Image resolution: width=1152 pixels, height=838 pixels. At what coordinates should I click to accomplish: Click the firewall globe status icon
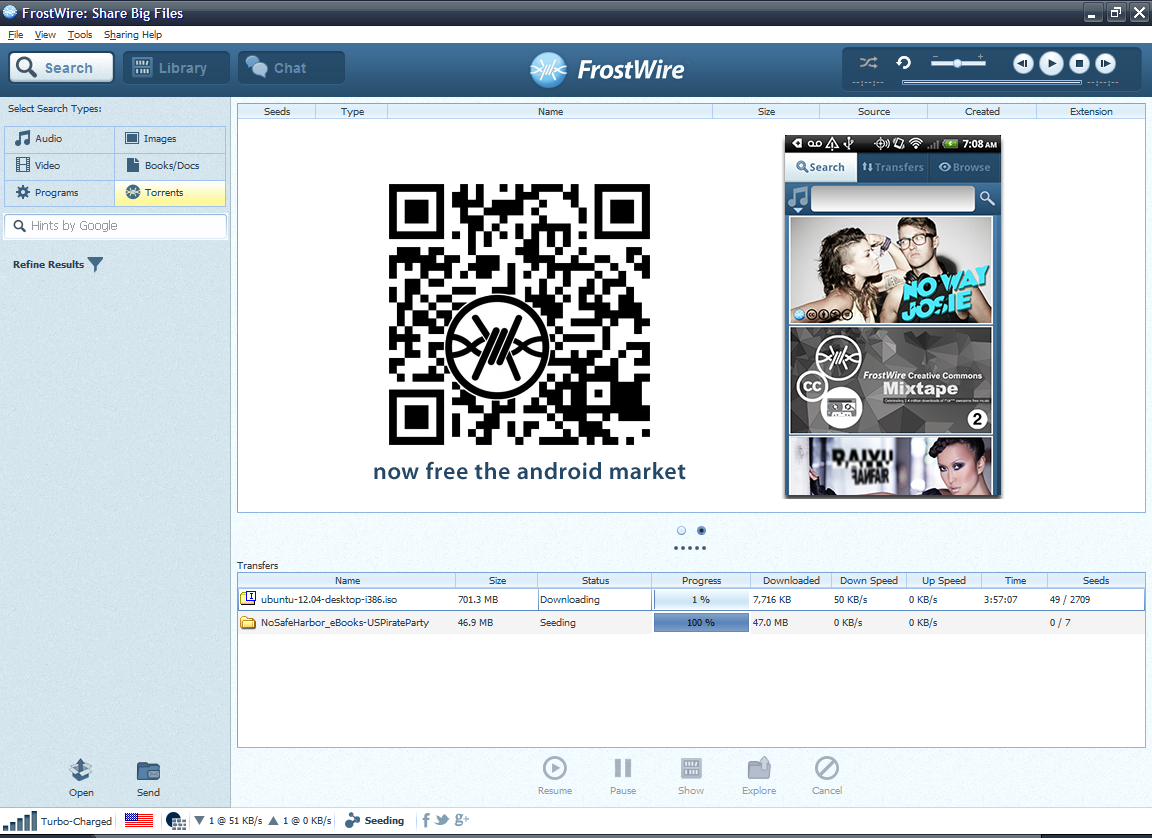point(176,821)
